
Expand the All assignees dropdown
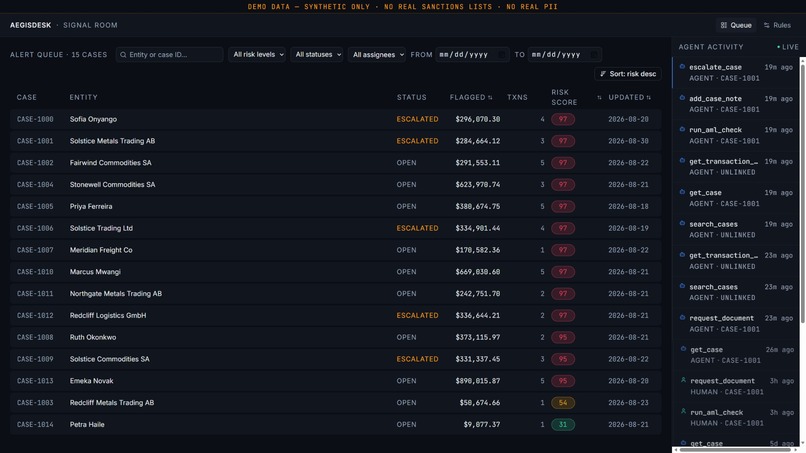pos(377,55)
